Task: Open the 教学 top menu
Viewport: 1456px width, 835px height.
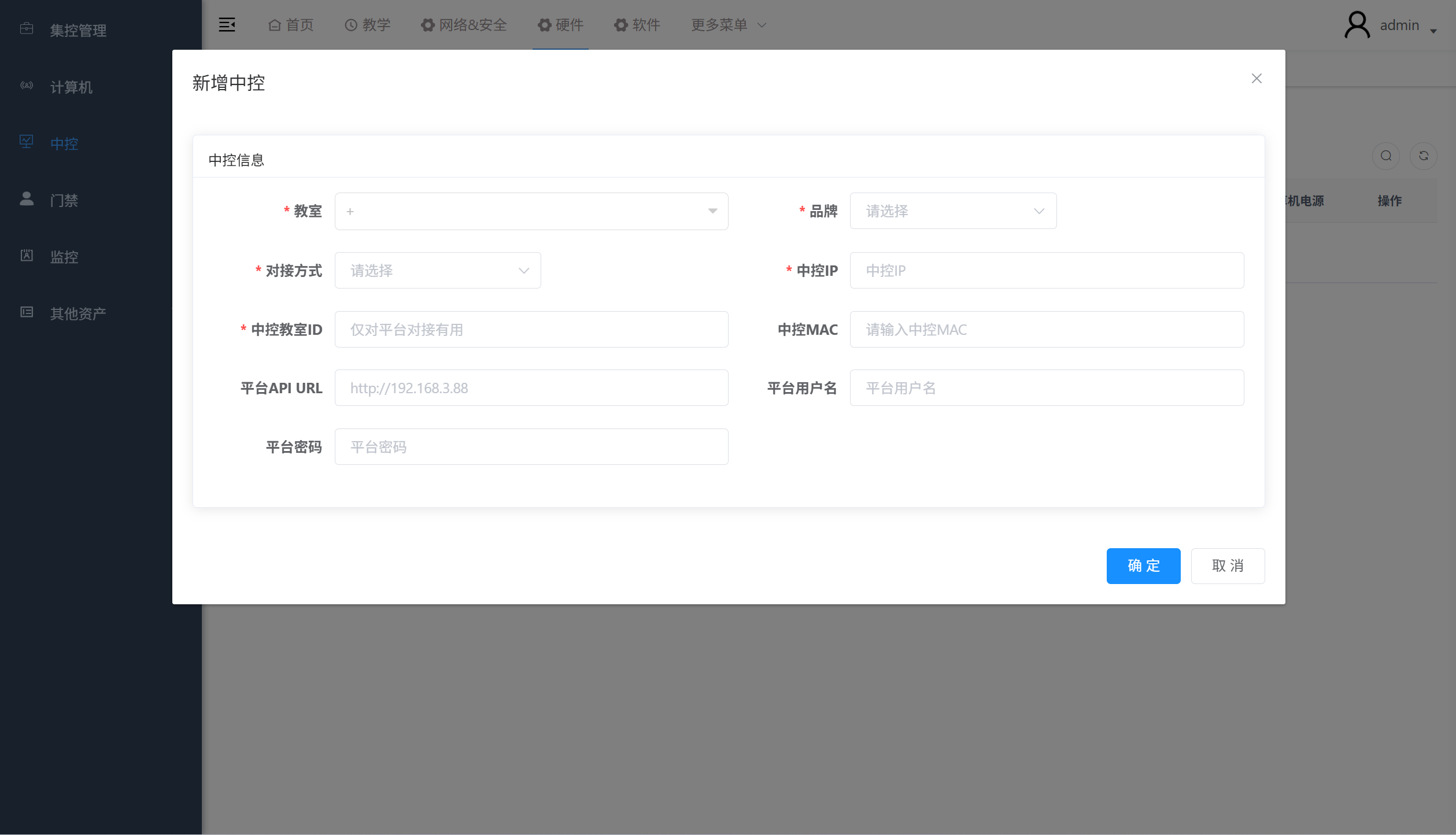Action: pos(368,25)
